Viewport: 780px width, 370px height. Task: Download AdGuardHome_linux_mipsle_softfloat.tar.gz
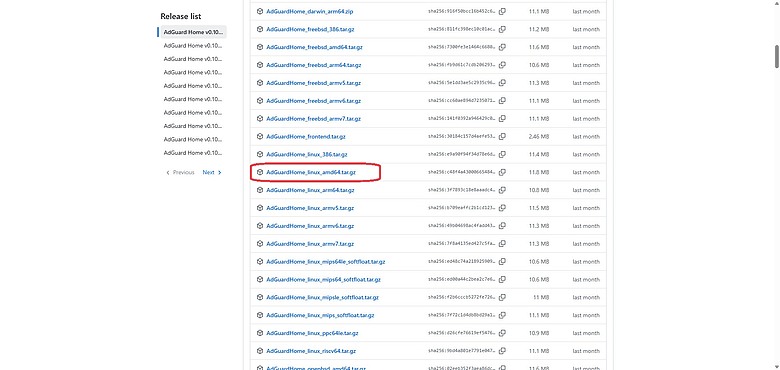tap(322, 297)
